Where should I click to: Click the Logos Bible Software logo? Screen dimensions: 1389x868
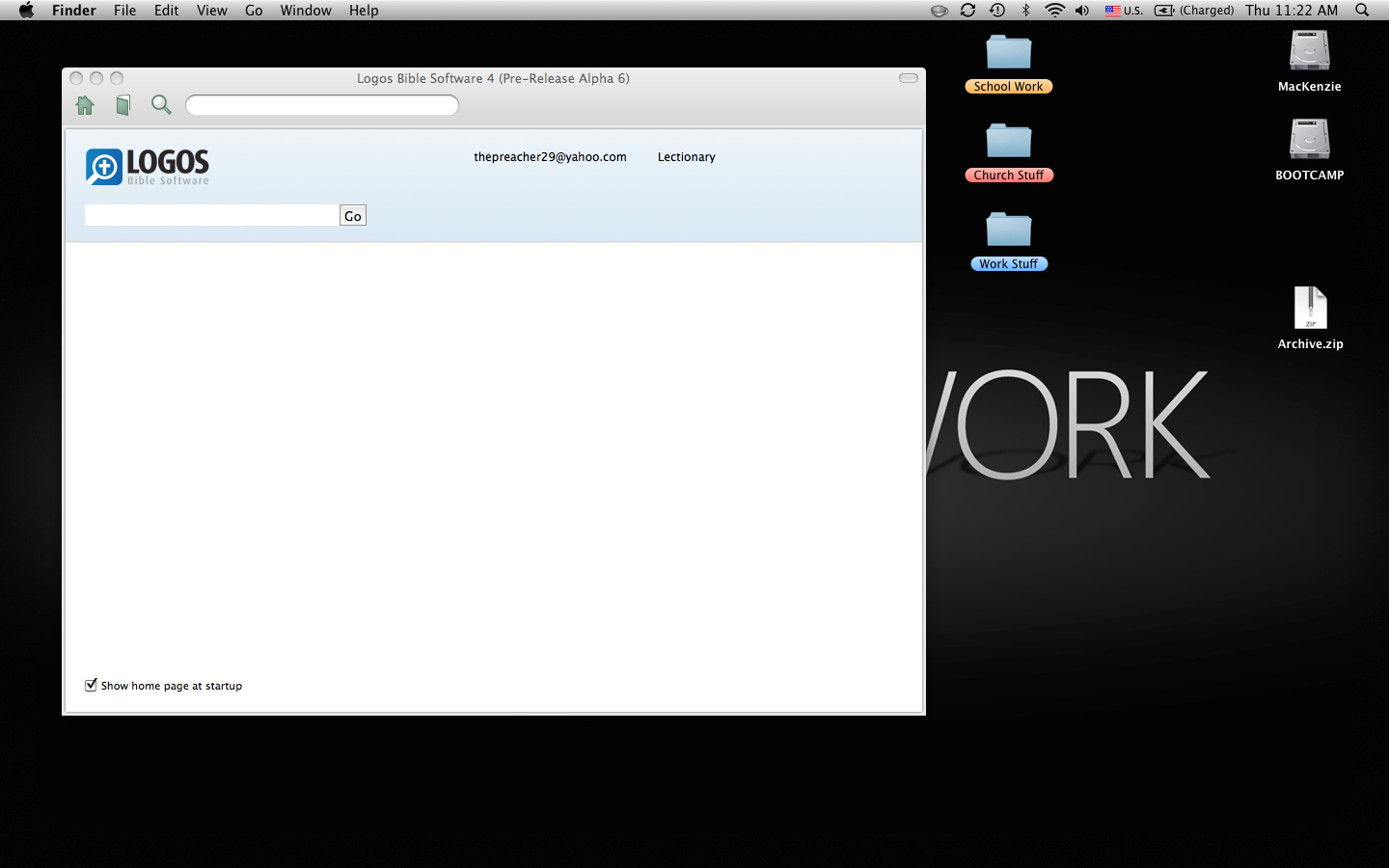148,166
